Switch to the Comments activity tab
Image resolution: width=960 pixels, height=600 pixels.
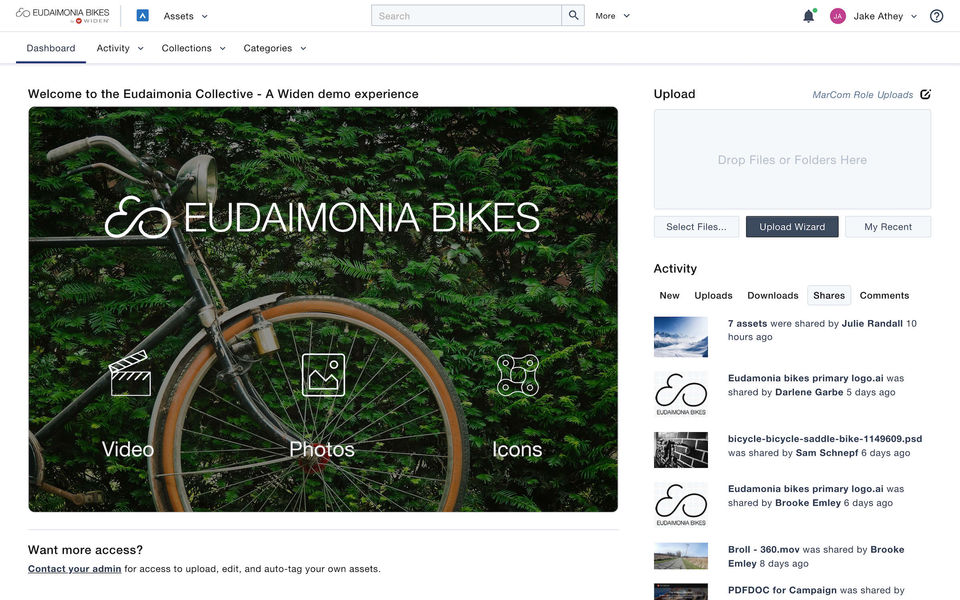coord(884,295)
